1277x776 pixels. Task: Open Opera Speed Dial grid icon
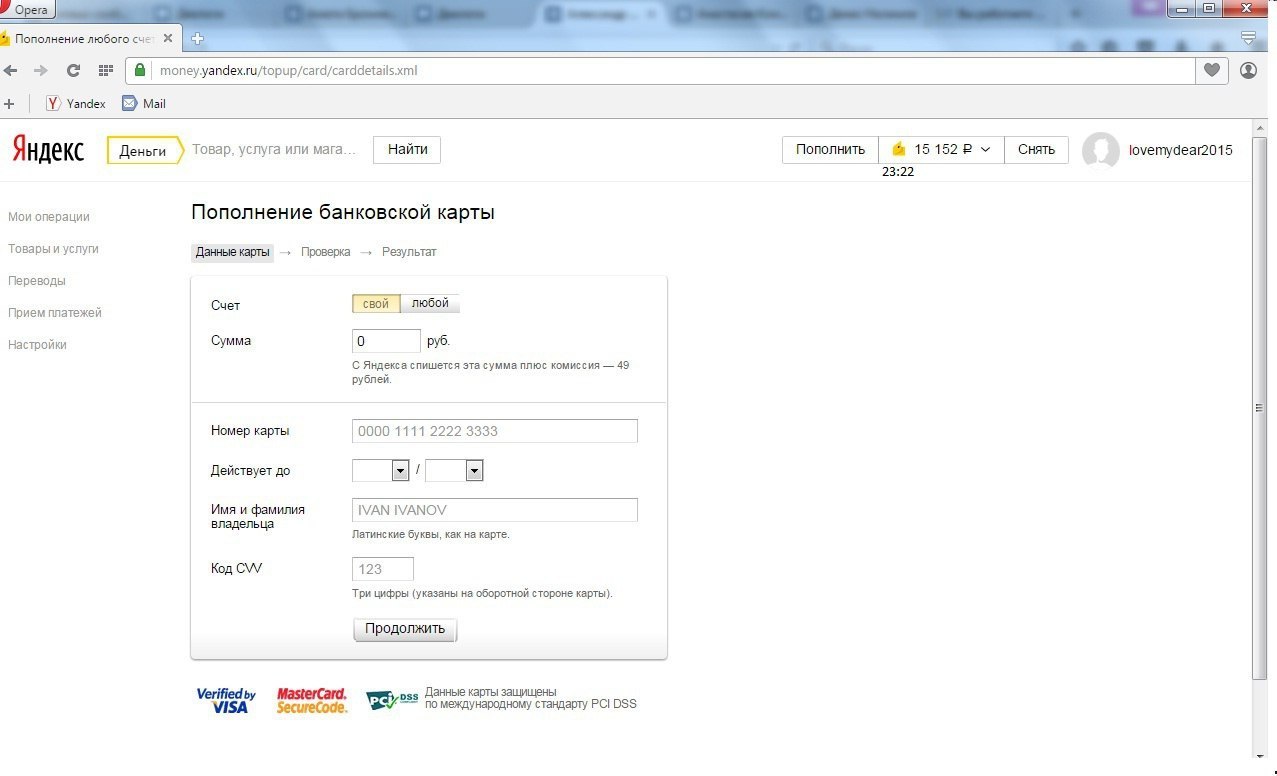[x=105, y=70]
